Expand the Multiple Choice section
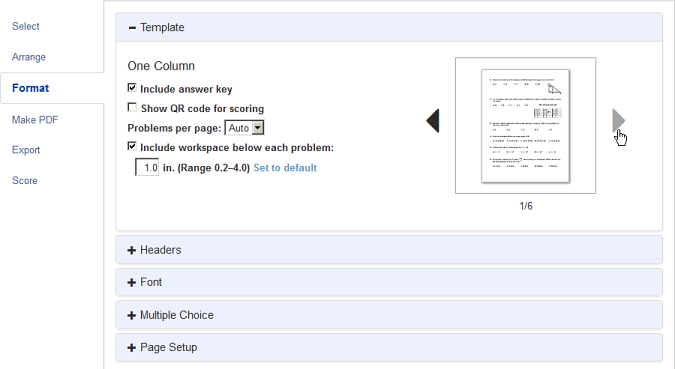This screenshot has height=369, width=675. pyautogui.click(x=389, y=315)
